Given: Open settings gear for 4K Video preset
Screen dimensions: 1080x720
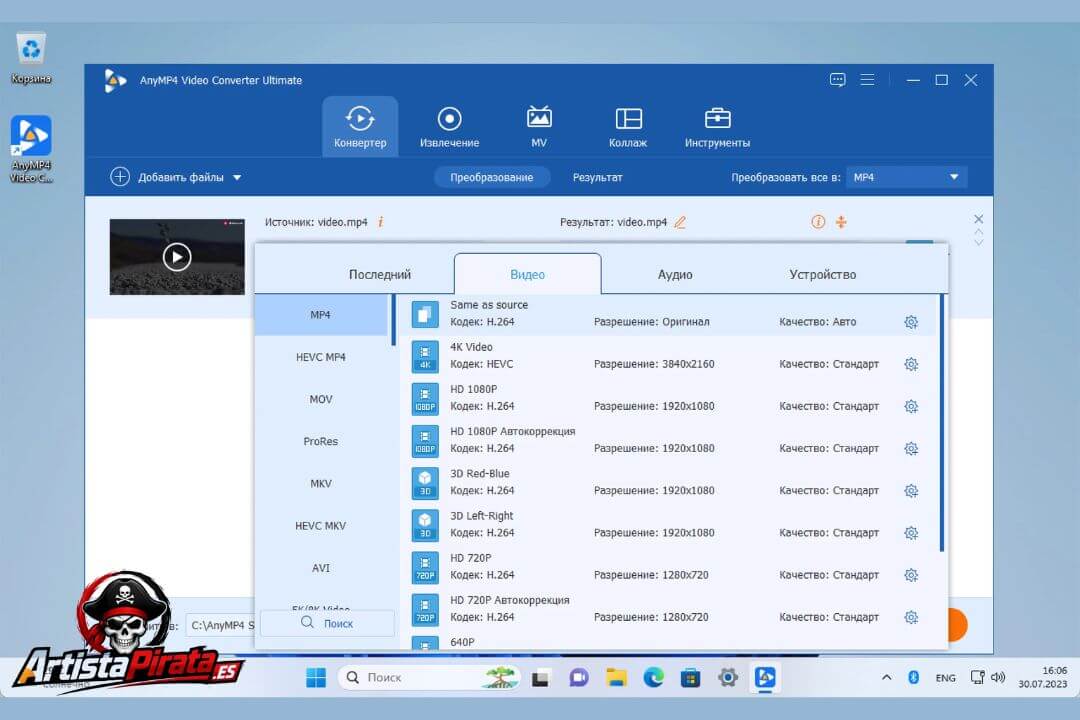Looking at the screenshot, I should 911,364.
